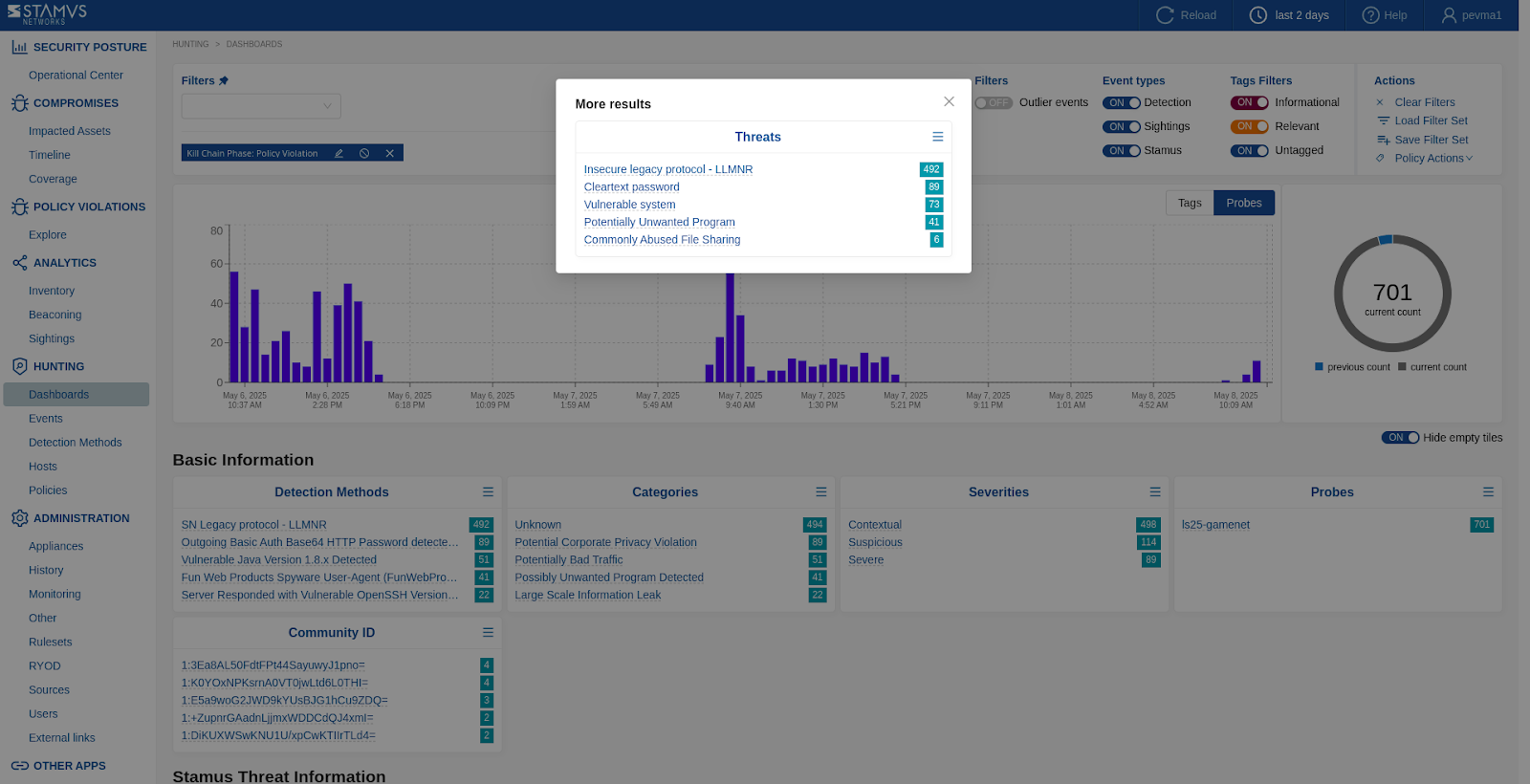Toggle the Hide empty tiles switch
1530x784 pixels.
click(1400, 438)
